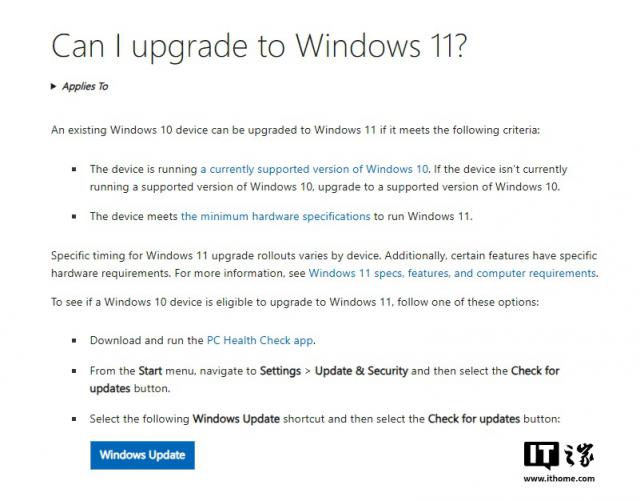Click the Specific timing for Windows 11 paragraph
Viewport: 640px width, 501px height.
(325, 264)
